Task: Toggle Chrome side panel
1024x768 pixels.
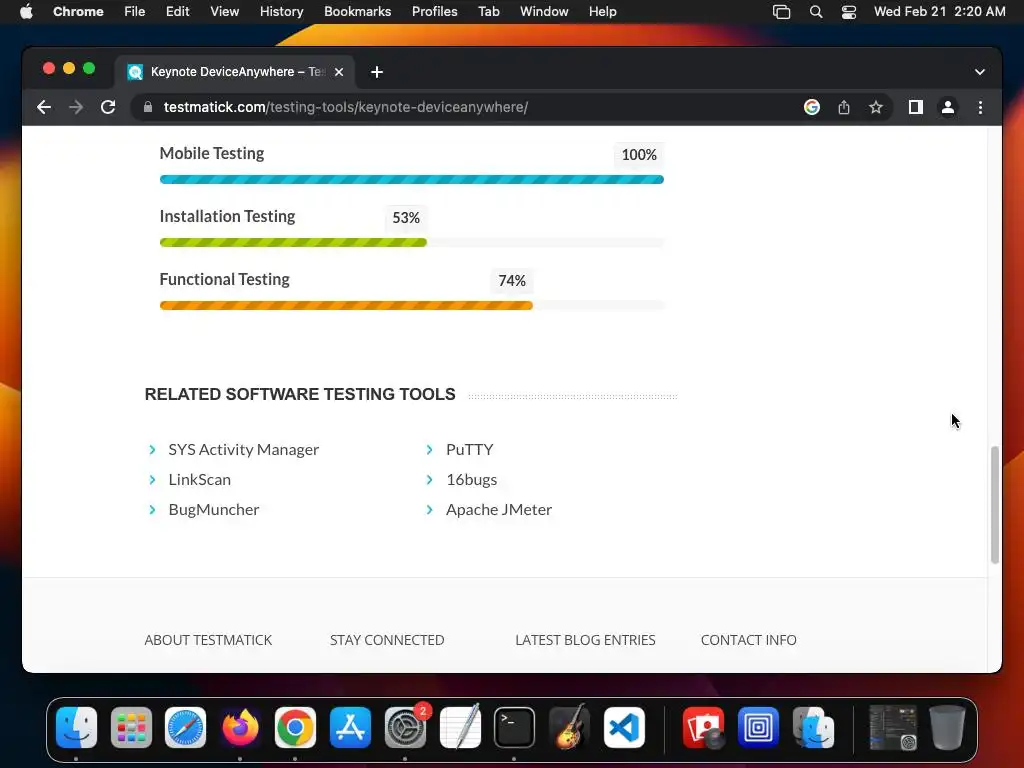Action: [x=916, y=107]
